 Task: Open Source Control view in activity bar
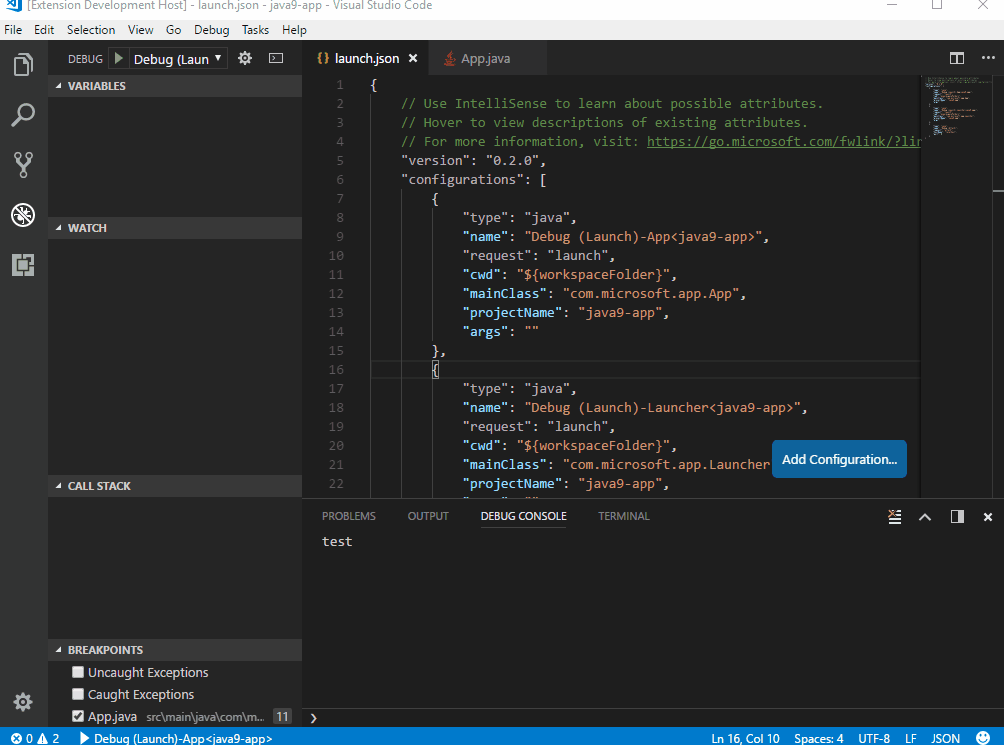click(23, 165)
